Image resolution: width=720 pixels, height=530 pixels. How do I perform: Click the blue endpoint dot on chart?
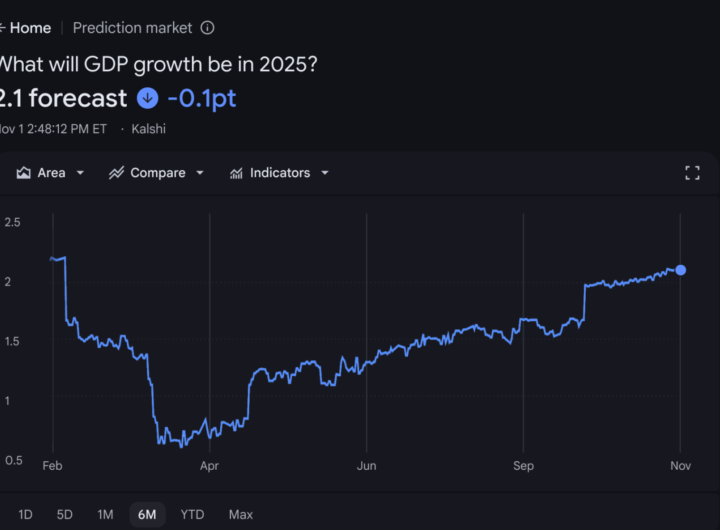click(681, 270)
